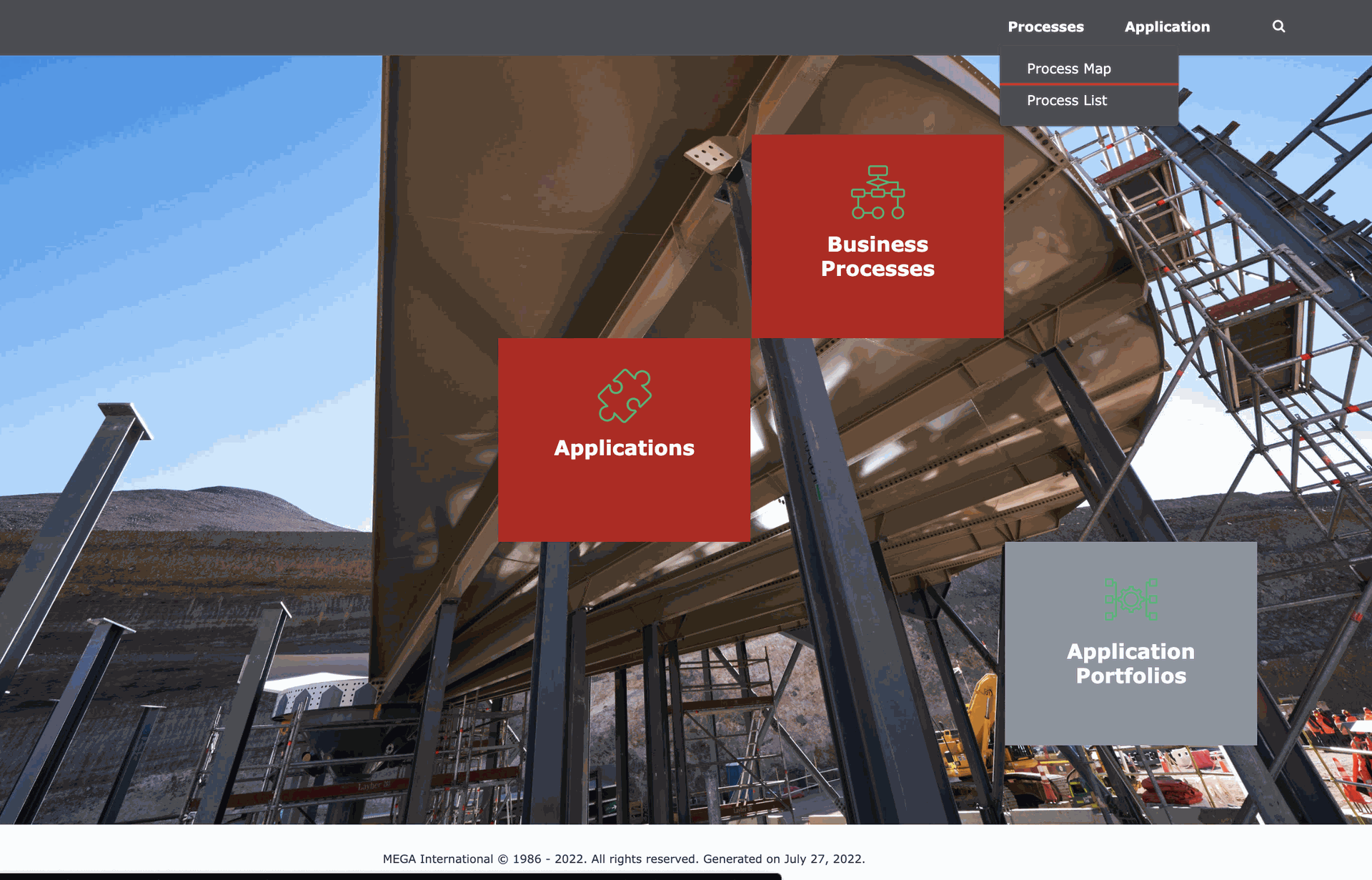1372x880 pixels.
Task: Select Process Map from the dropdown
Action: tap(1068, 69)
